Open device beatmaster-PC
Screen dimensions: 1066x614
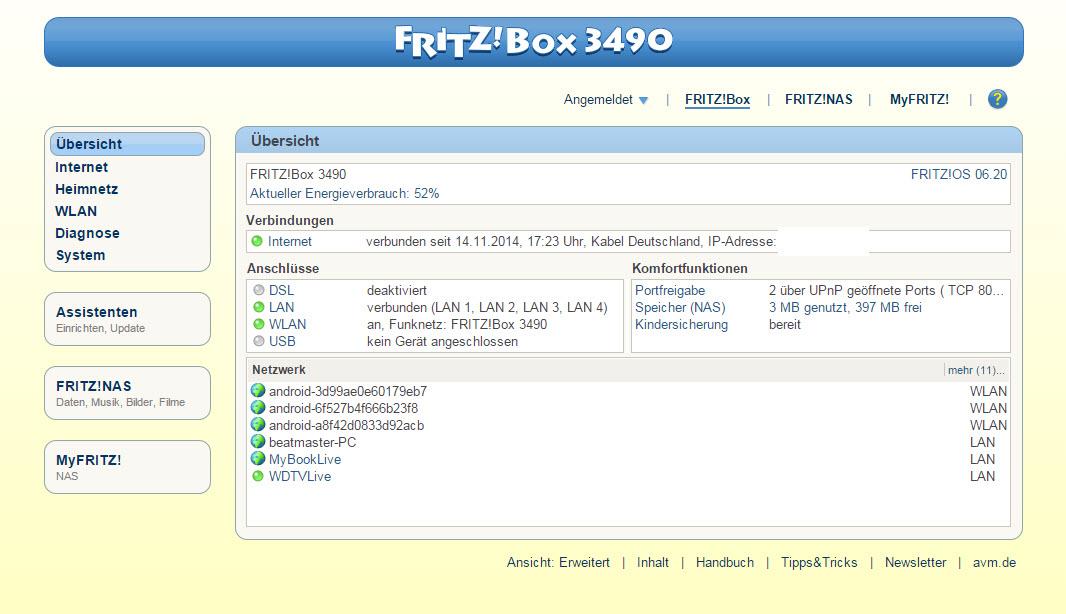(x=312, y=442)
